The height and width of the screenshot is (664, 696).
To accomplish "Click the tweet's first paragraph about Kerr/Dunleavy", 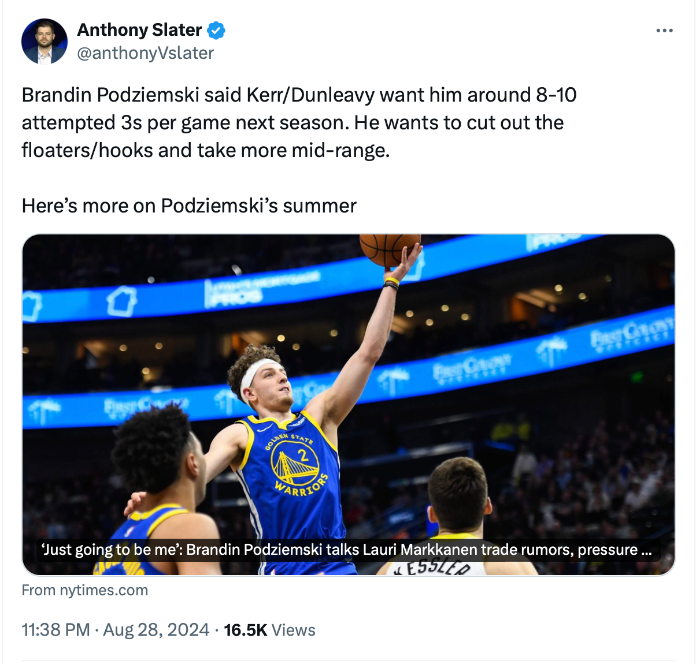I will (x=298, y=96).
